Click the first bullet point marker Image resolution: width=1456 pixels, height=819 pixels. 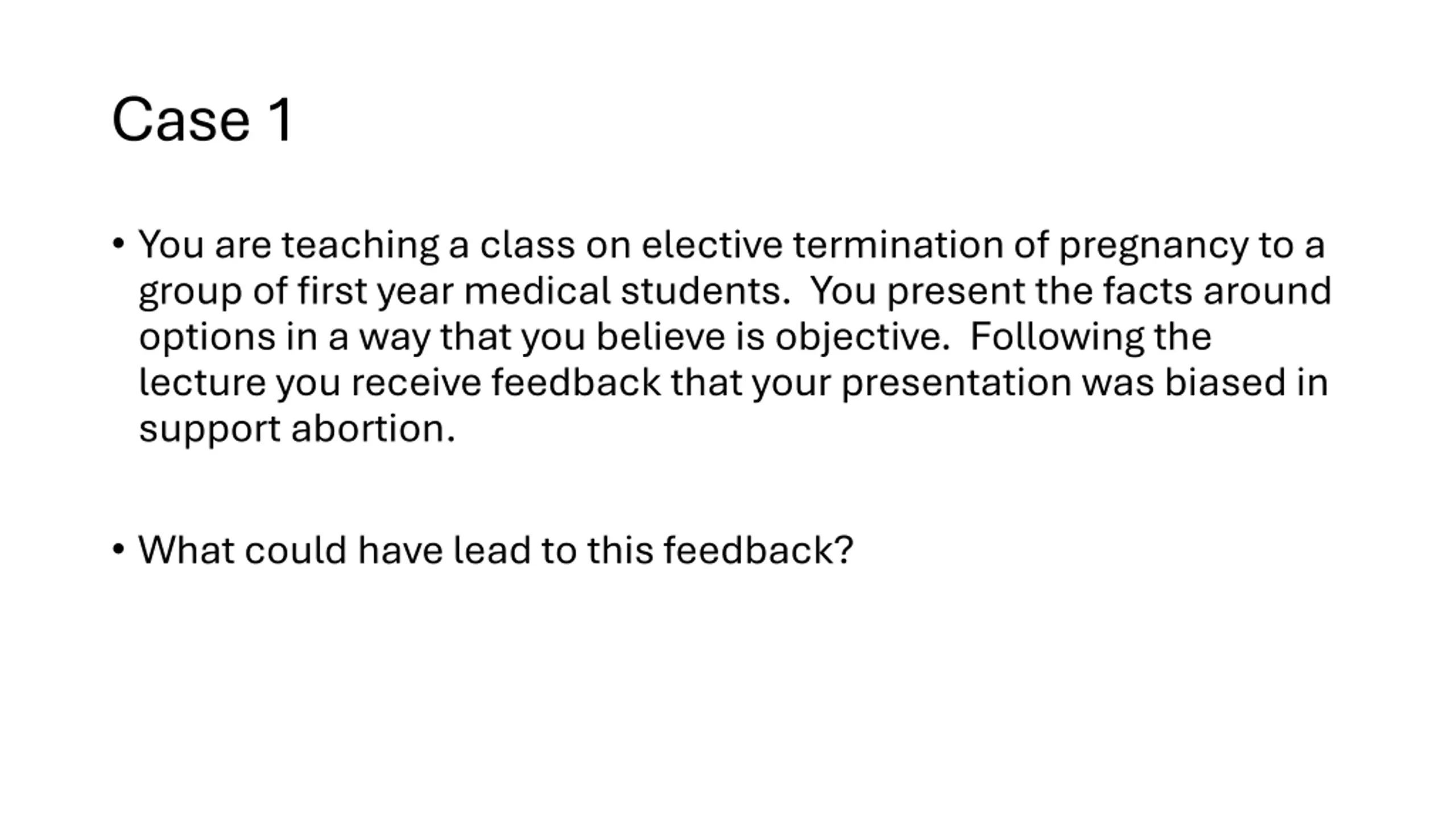pos(118,243)
